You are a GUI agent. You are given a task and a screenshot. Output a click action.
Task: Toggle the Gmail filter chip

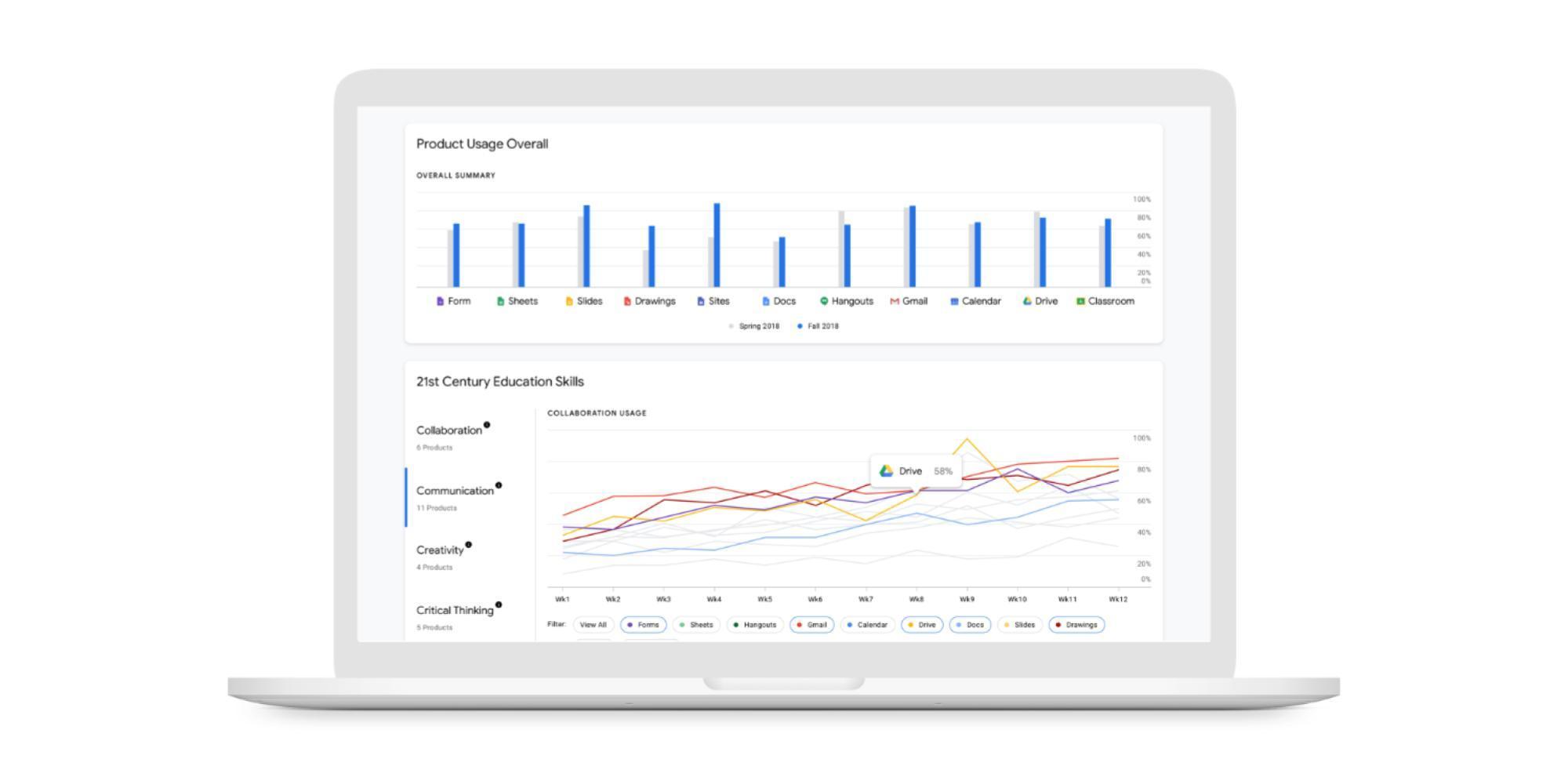(x=811, y=625)
